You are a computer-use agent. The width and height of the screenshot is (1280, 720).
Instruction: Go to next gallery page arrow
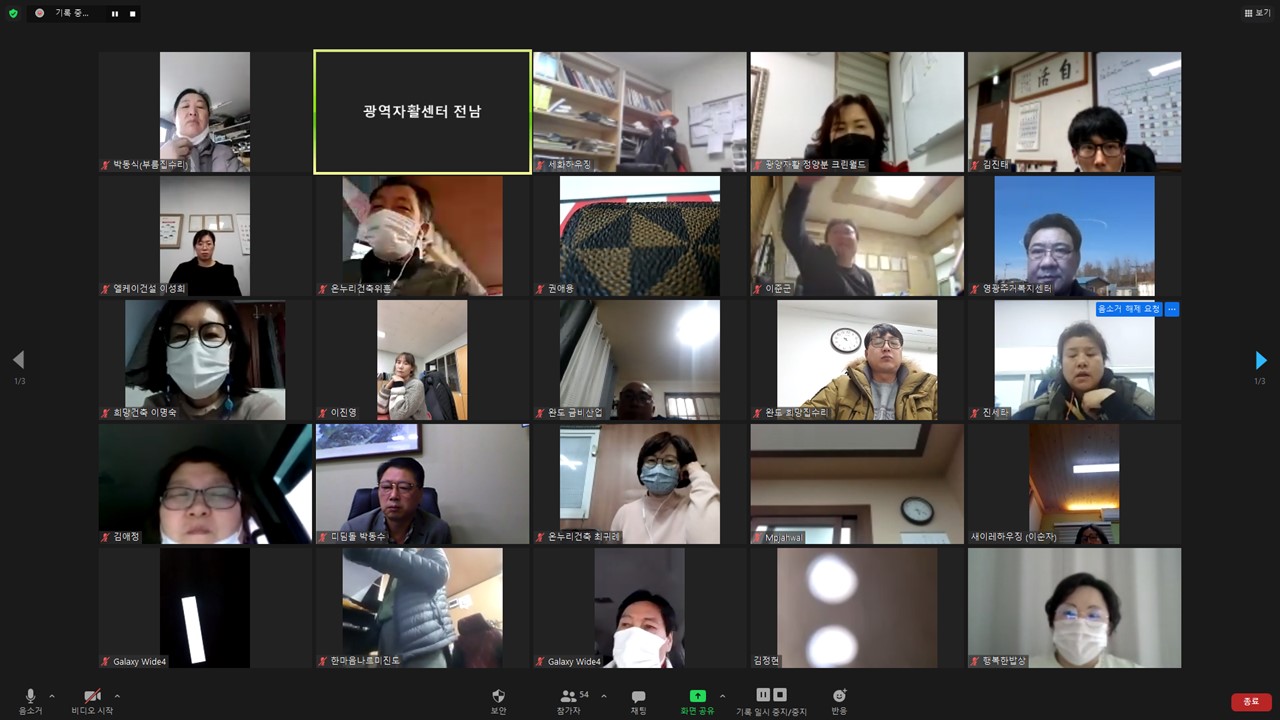(x=1260, y=360)
